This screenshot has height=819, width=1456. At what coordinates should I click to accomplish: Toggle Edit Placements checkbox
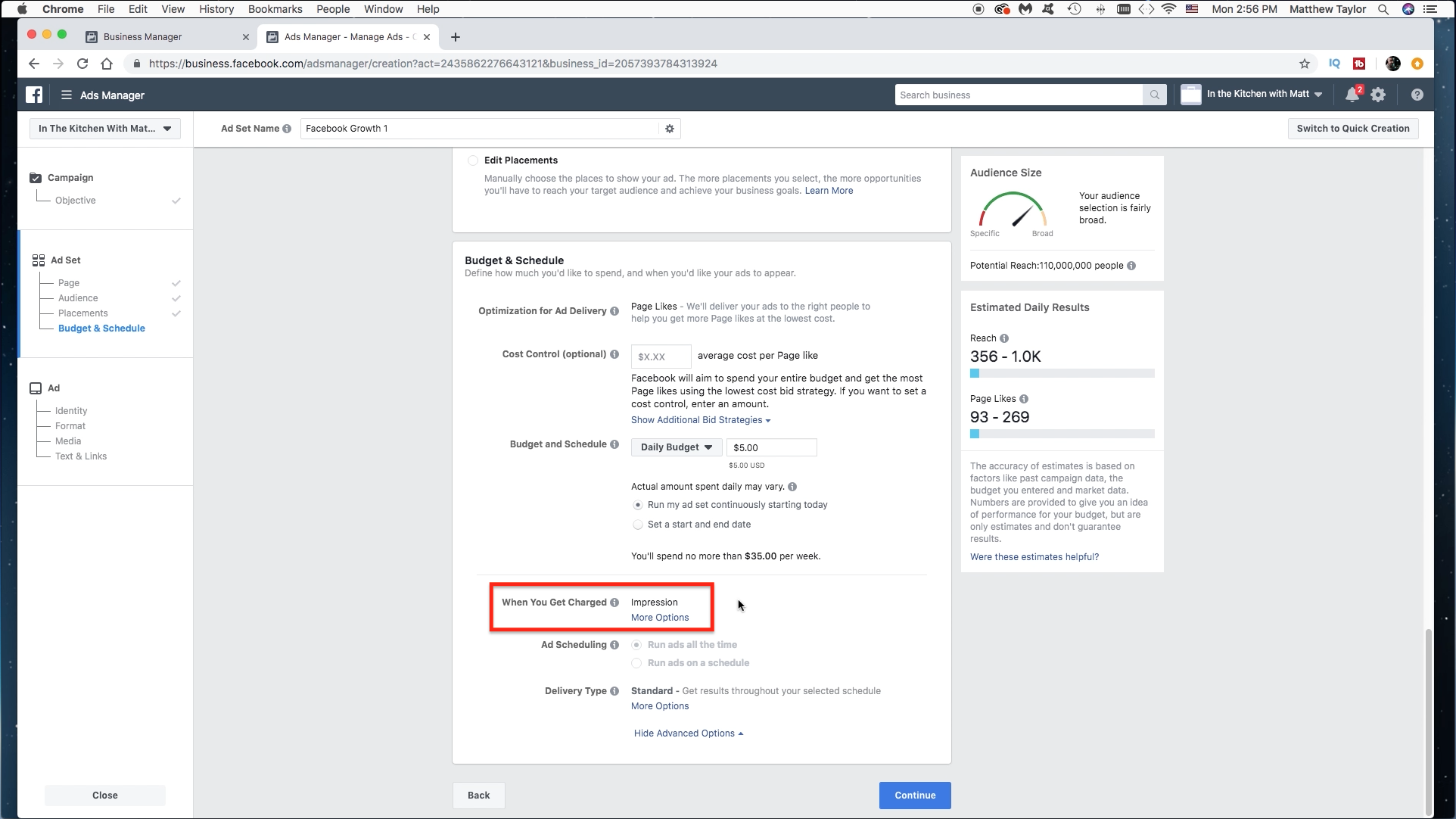point(473,160)
